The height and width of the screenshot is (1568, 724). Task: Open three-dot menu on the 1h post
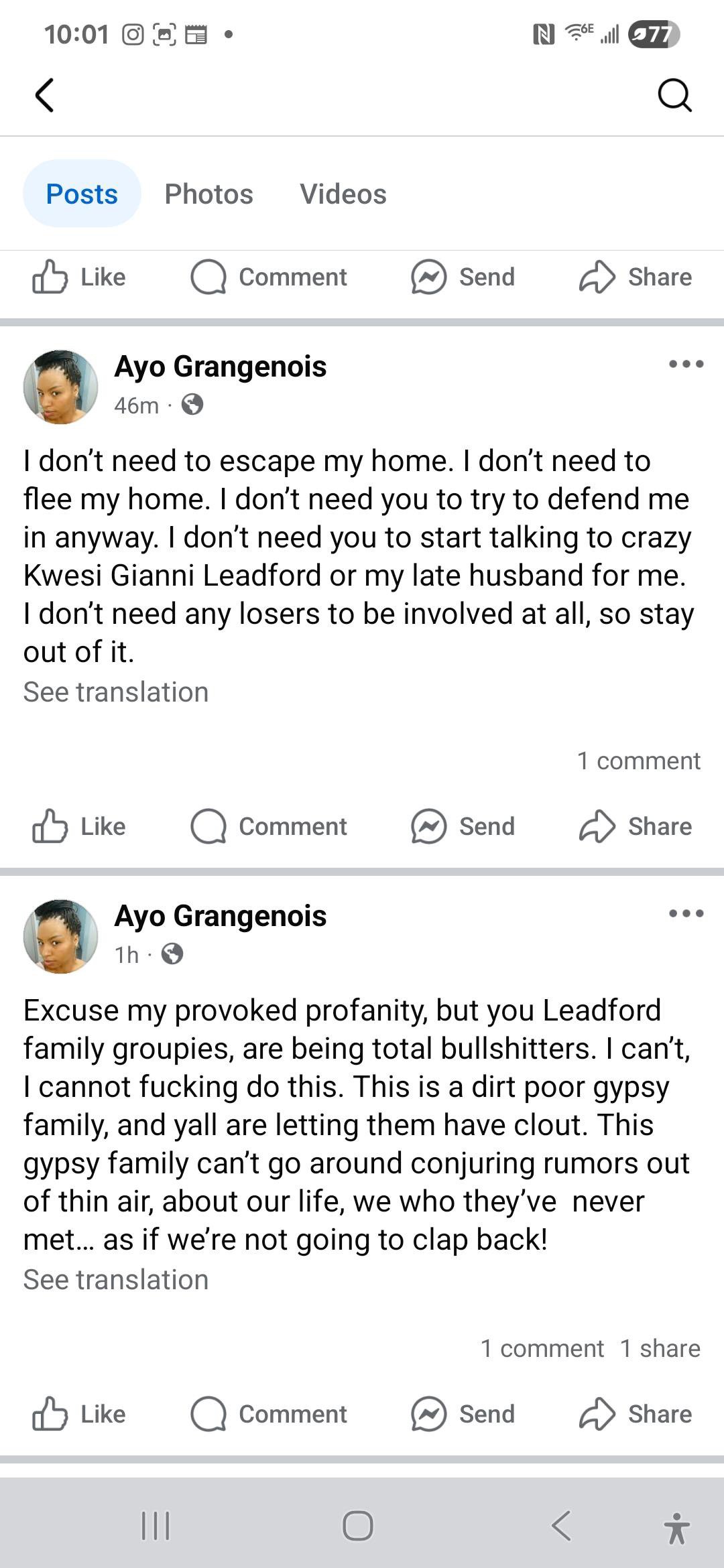coord(686,913)
